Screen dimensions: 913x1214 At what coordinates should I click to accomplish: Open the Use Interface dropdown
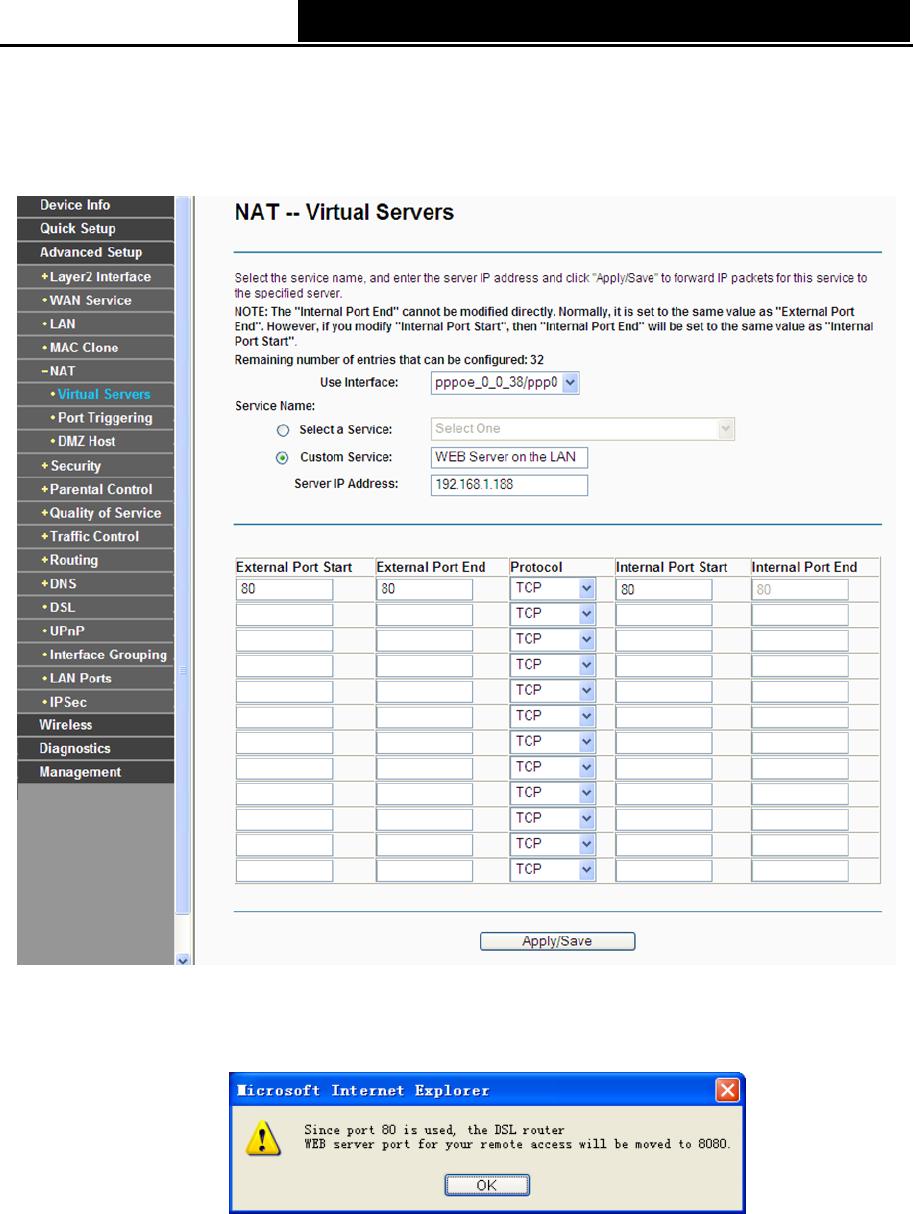pyautogui.click(x=506, y=383)
